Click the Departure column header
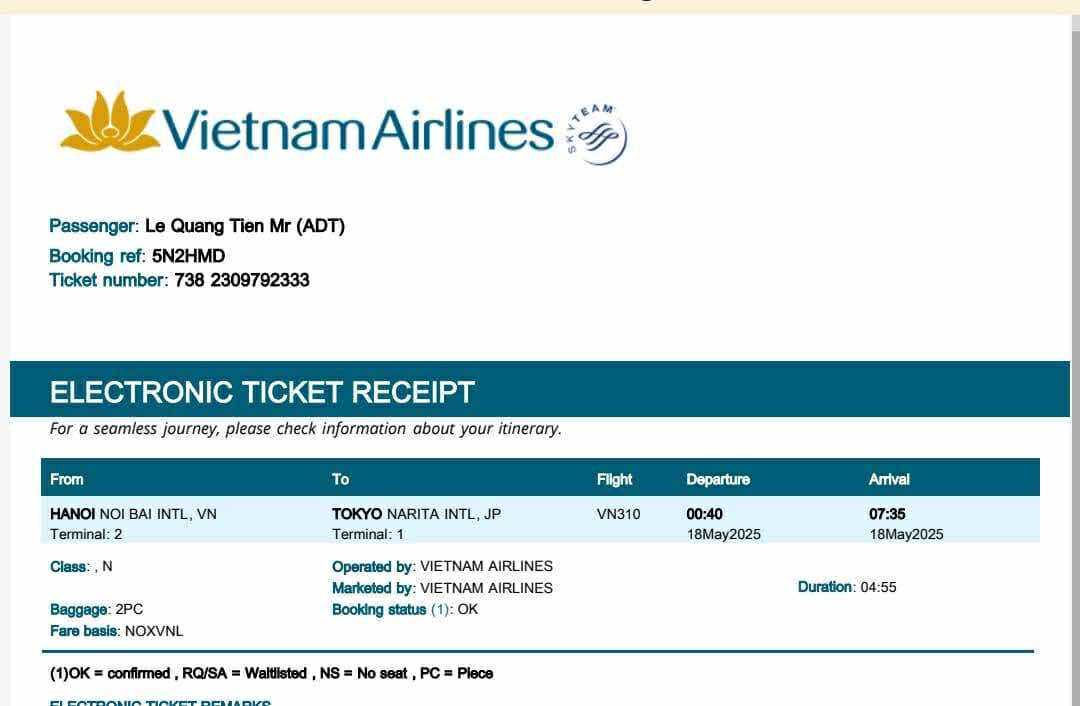Image resolution: width=1080 pixels, height=706 pixels. pyautogui.click(x=717, y=479)
